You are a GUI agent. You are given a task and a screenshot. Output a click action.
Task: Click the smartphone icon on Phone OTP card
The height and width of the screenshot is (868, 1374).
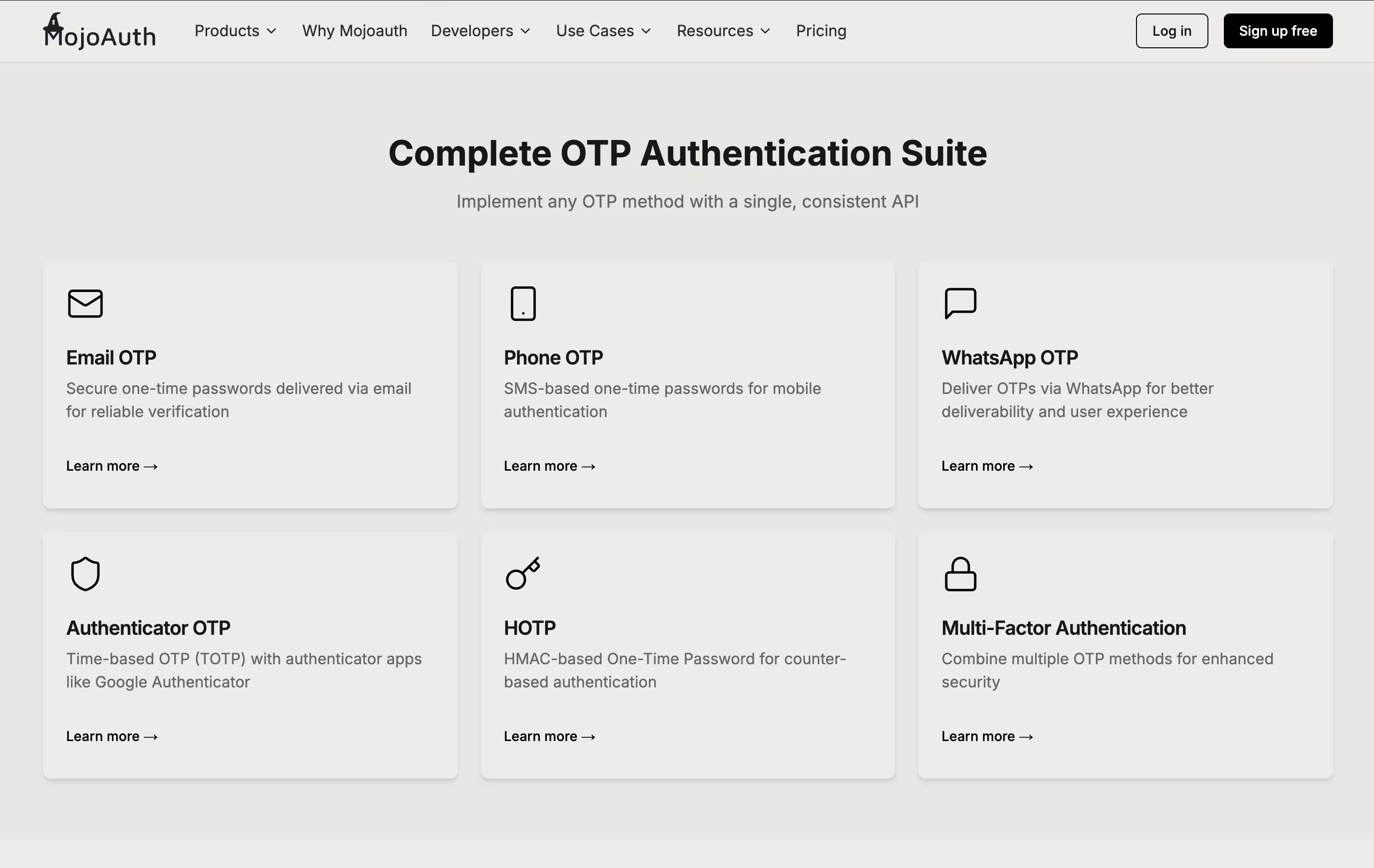click(x=523, y=303)
